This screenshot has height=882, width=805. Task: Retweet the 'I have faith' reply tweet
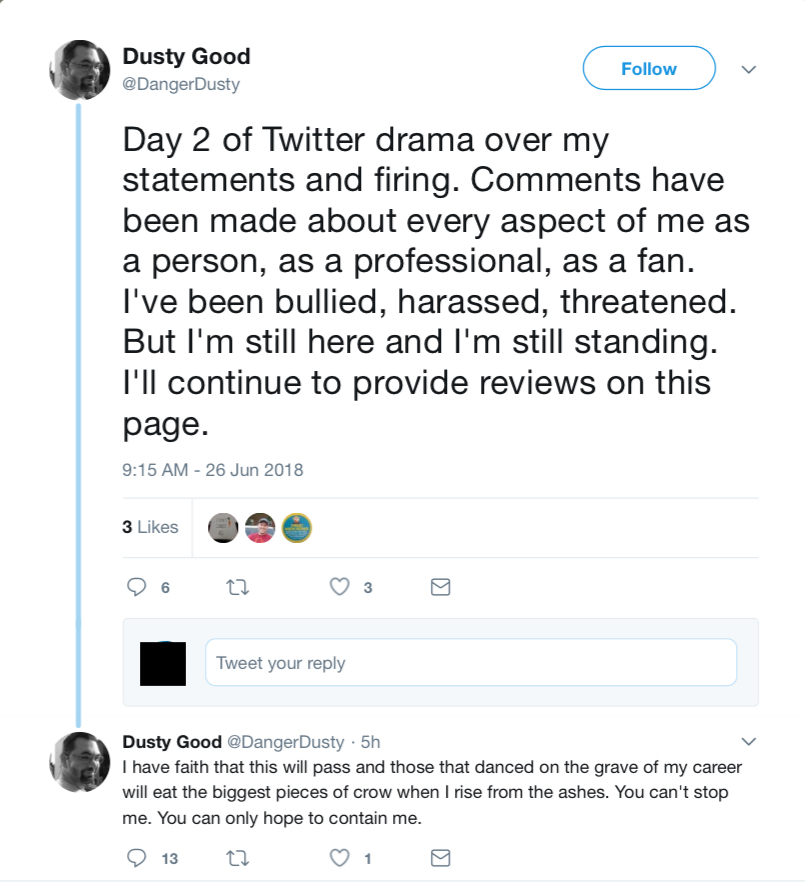tap(237, 858)
